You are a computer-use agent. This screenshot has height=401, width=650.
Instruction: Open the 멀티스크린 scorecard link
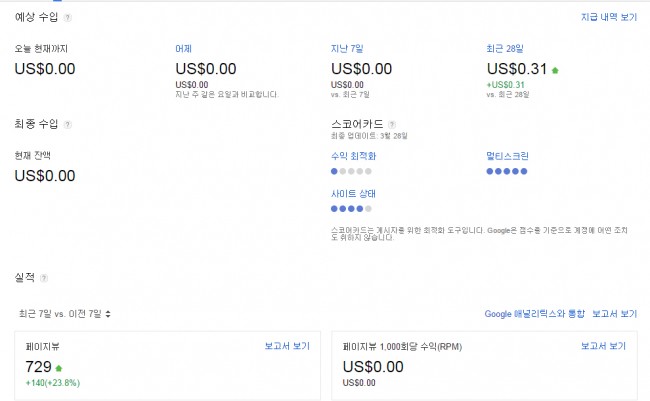[507, 156]
